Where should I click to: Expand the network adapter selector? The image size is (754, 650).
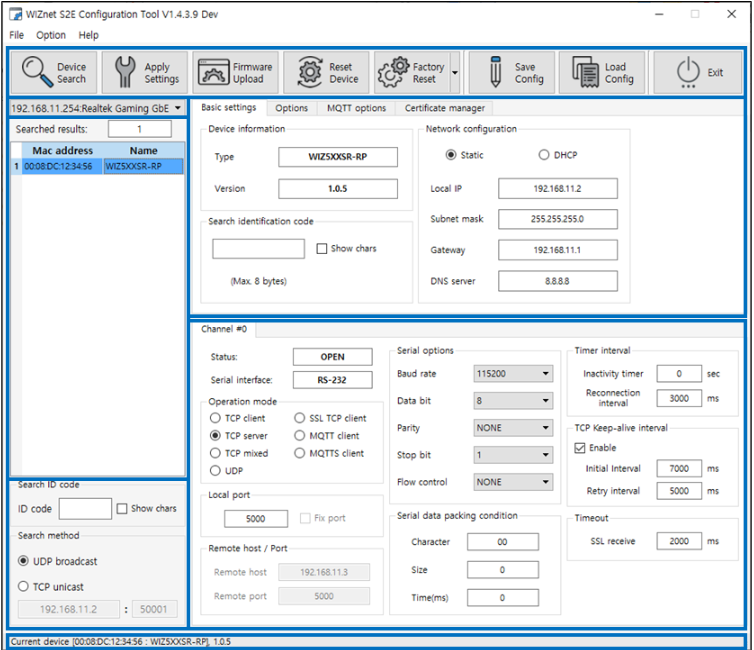[x=178, y=108]
